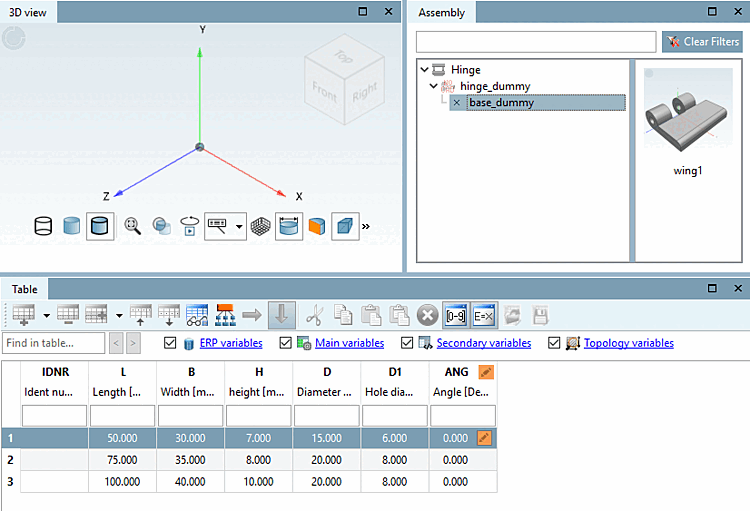Toggle the mesh grid view icon
The width and height of the screenshot is (750, 511).
pyautogui.click(x=260, y=226)
